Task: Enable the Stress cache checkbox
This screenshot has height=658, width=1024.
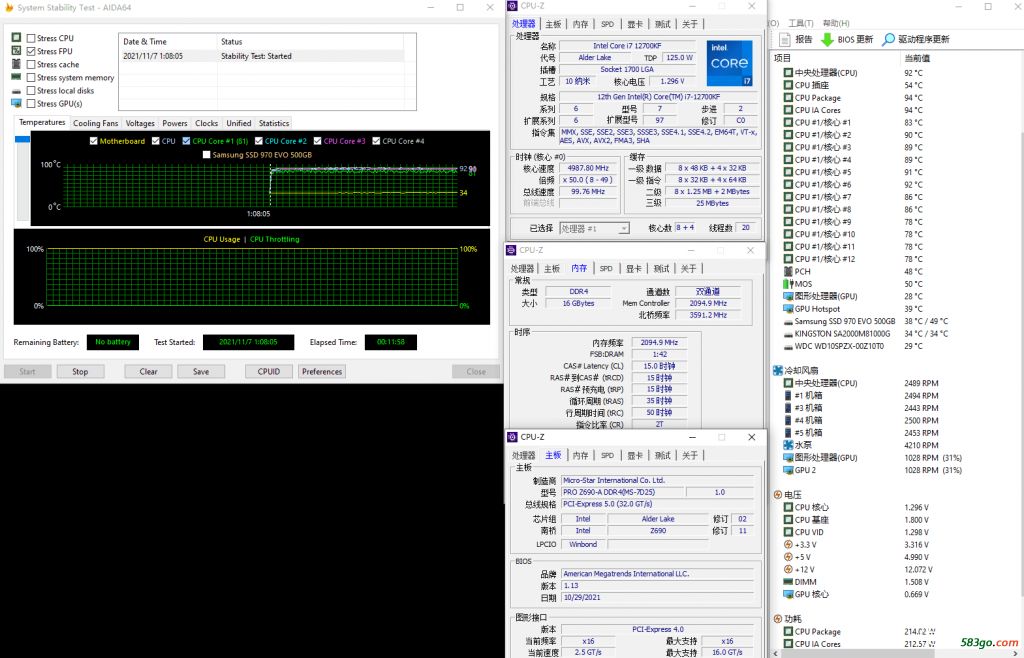Action: click(x=31, y=65)
